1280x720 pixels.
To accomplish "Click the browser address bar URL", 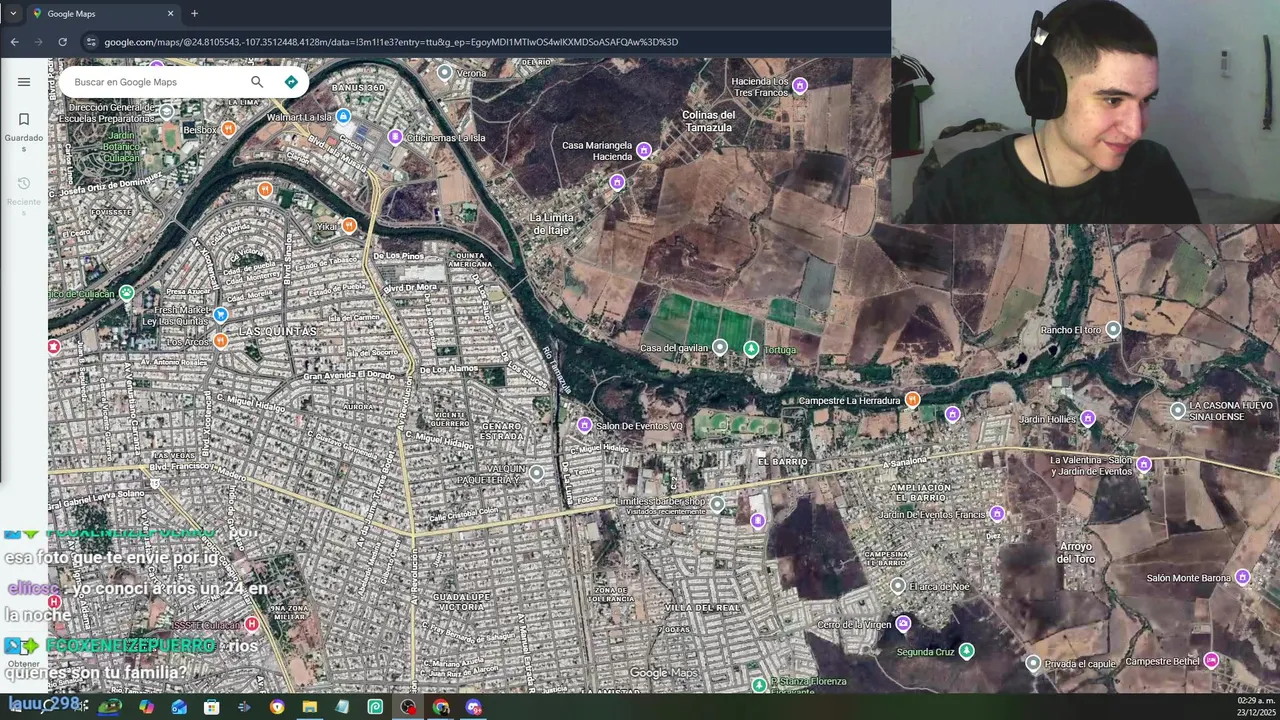I will tap(391, 42).
